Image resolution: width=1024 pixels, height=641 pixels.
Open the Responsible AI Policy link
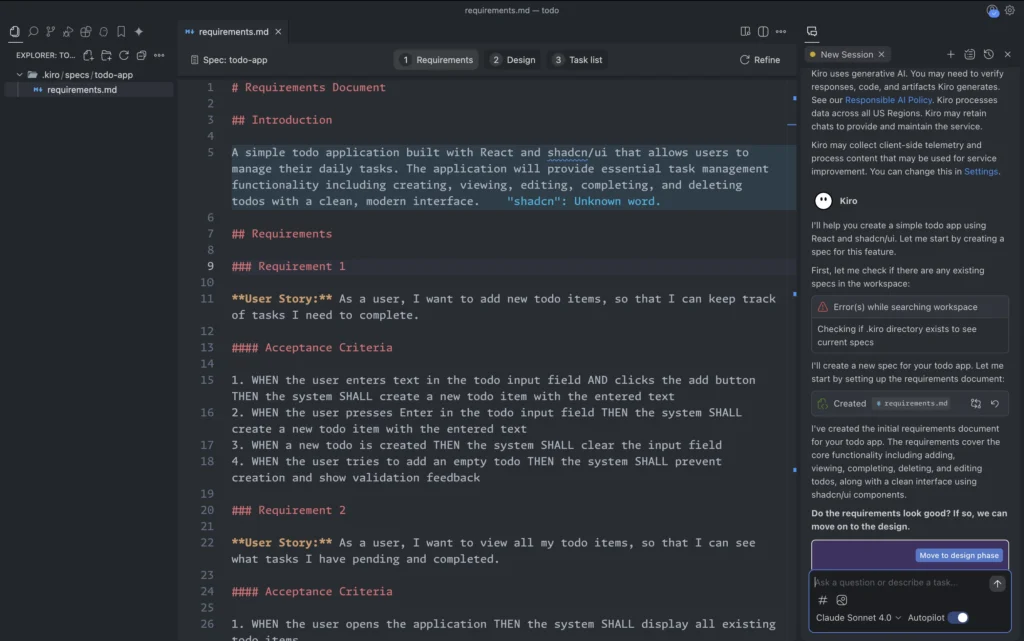click(888, 100)
